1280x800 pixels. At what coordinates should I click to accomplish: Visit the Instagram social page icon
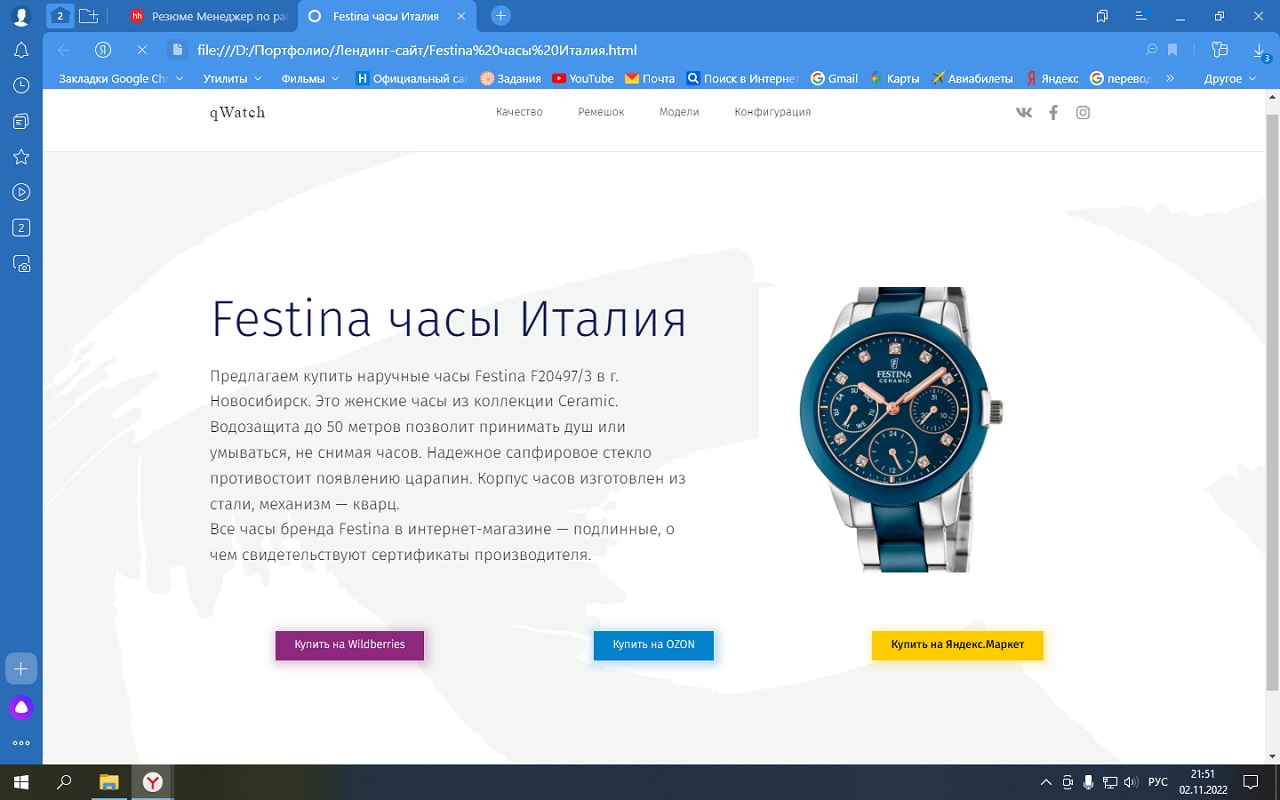pos(1083,112)
